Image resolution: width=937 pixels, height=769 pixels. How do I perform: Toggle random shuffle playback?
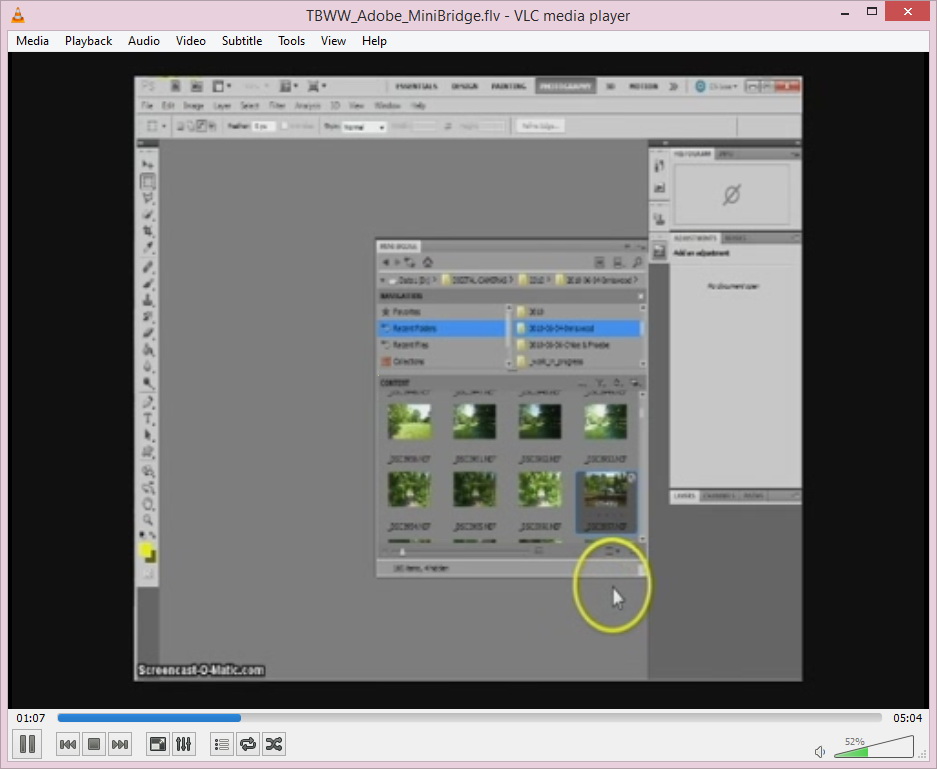tap(274, 744)
